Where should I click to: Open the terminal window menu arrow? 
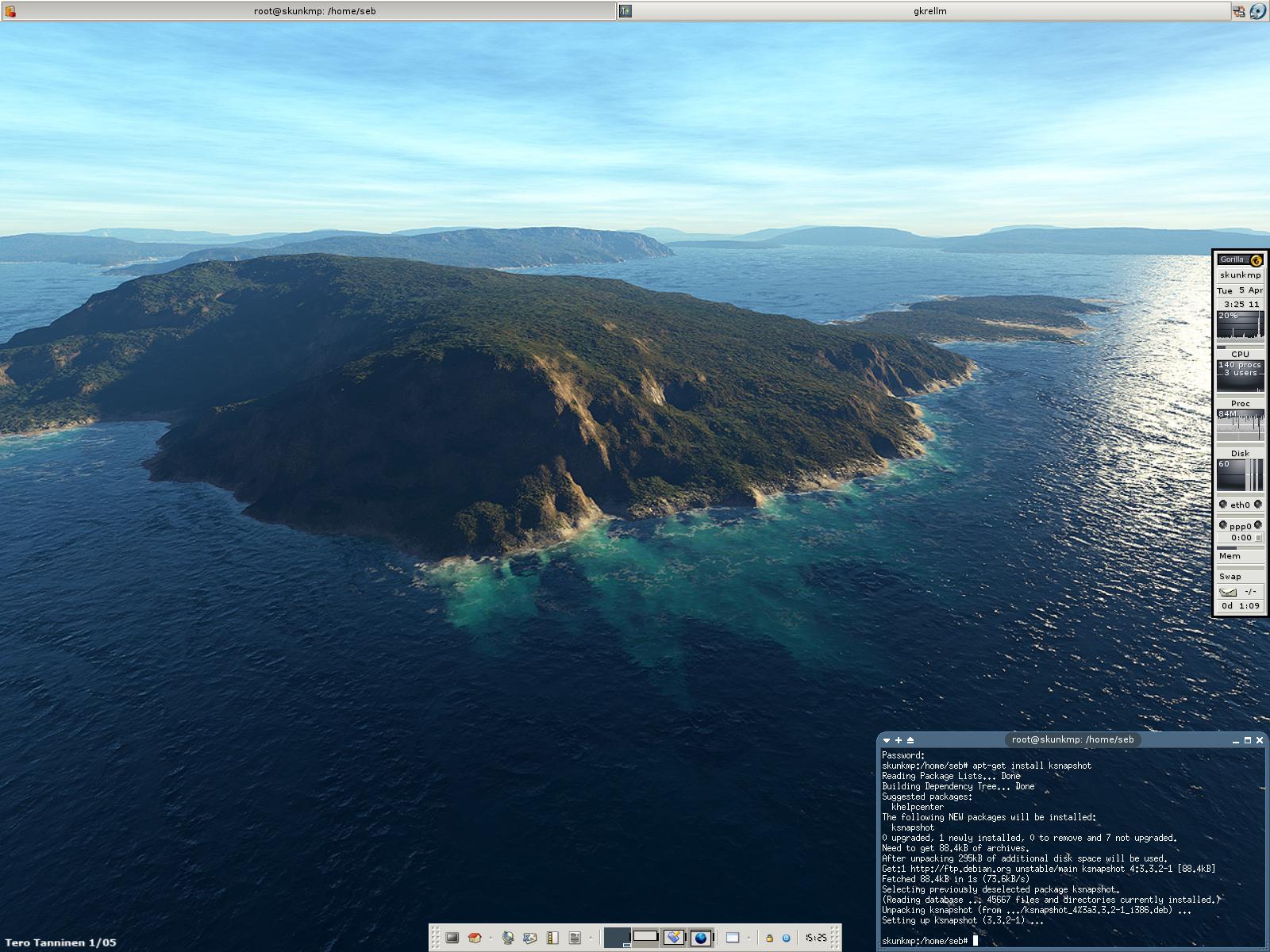887,740
